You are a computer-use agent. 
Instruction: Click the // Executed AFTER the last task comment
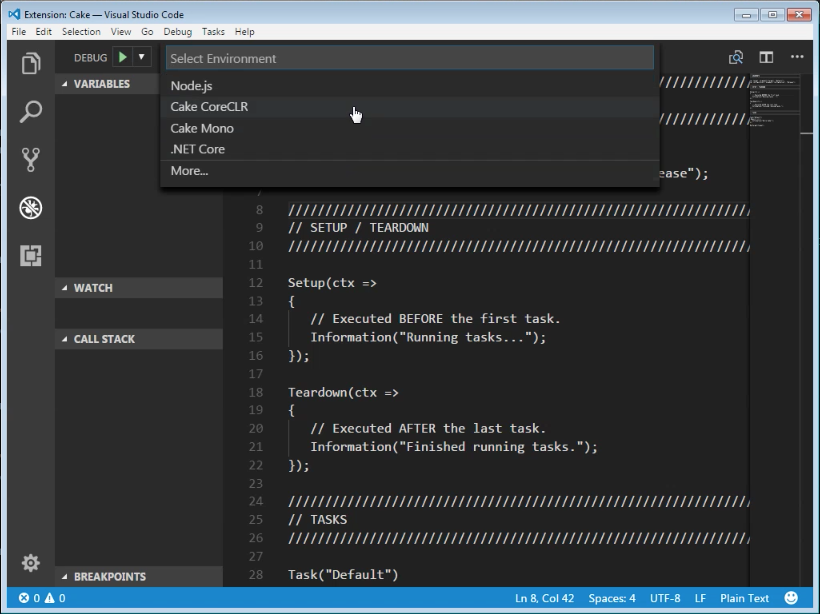(x=428, y=428)
